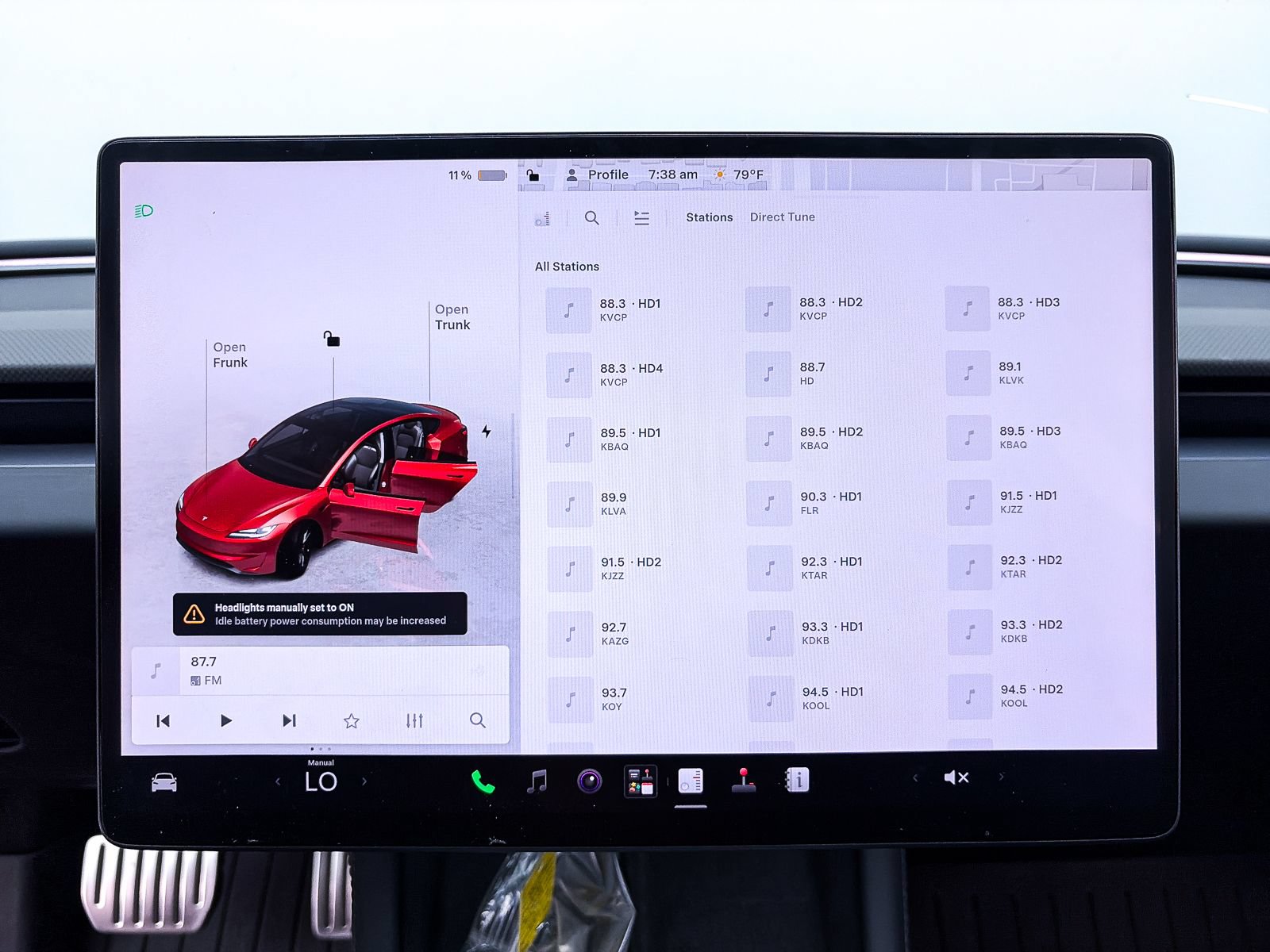The height and width of the screenshot is (952, 1270).
Task: Open the list options icon in toolbar
Action: pos(641,217)
